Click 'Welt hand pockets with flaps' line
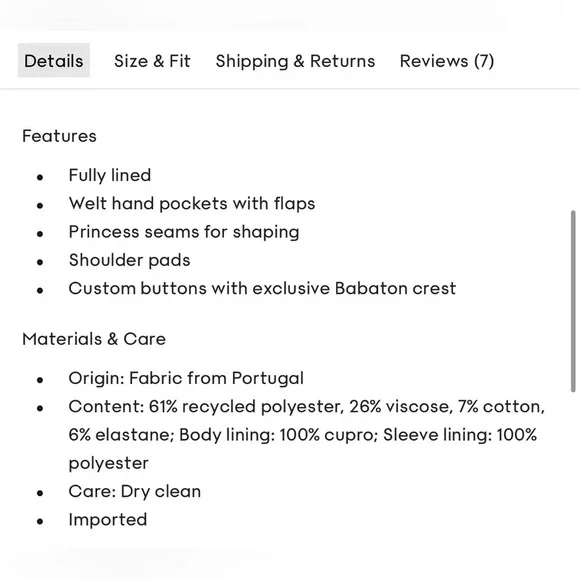 tap(192, 203)
